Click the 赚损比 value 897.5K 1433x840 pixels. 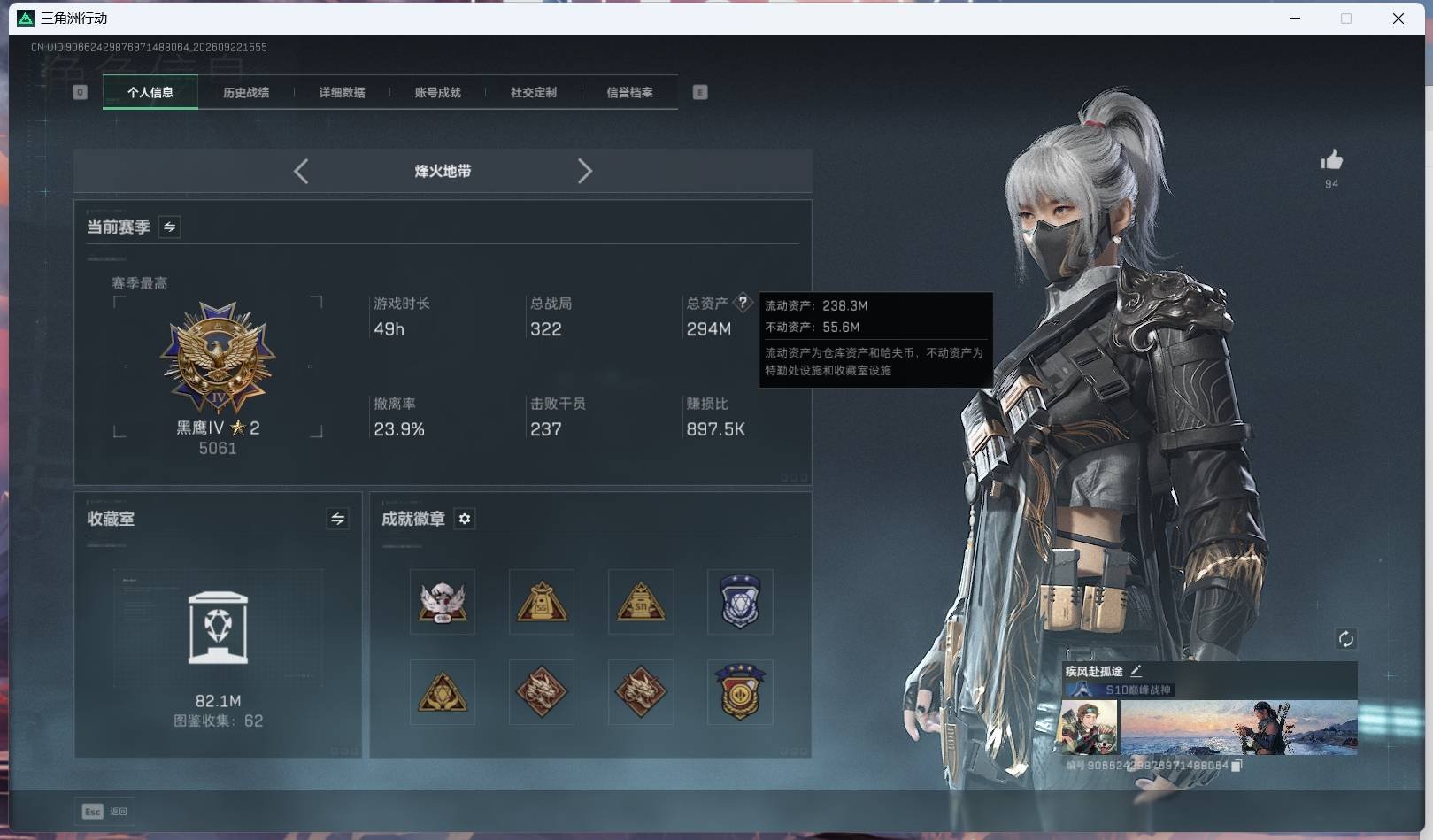(716, 429)
